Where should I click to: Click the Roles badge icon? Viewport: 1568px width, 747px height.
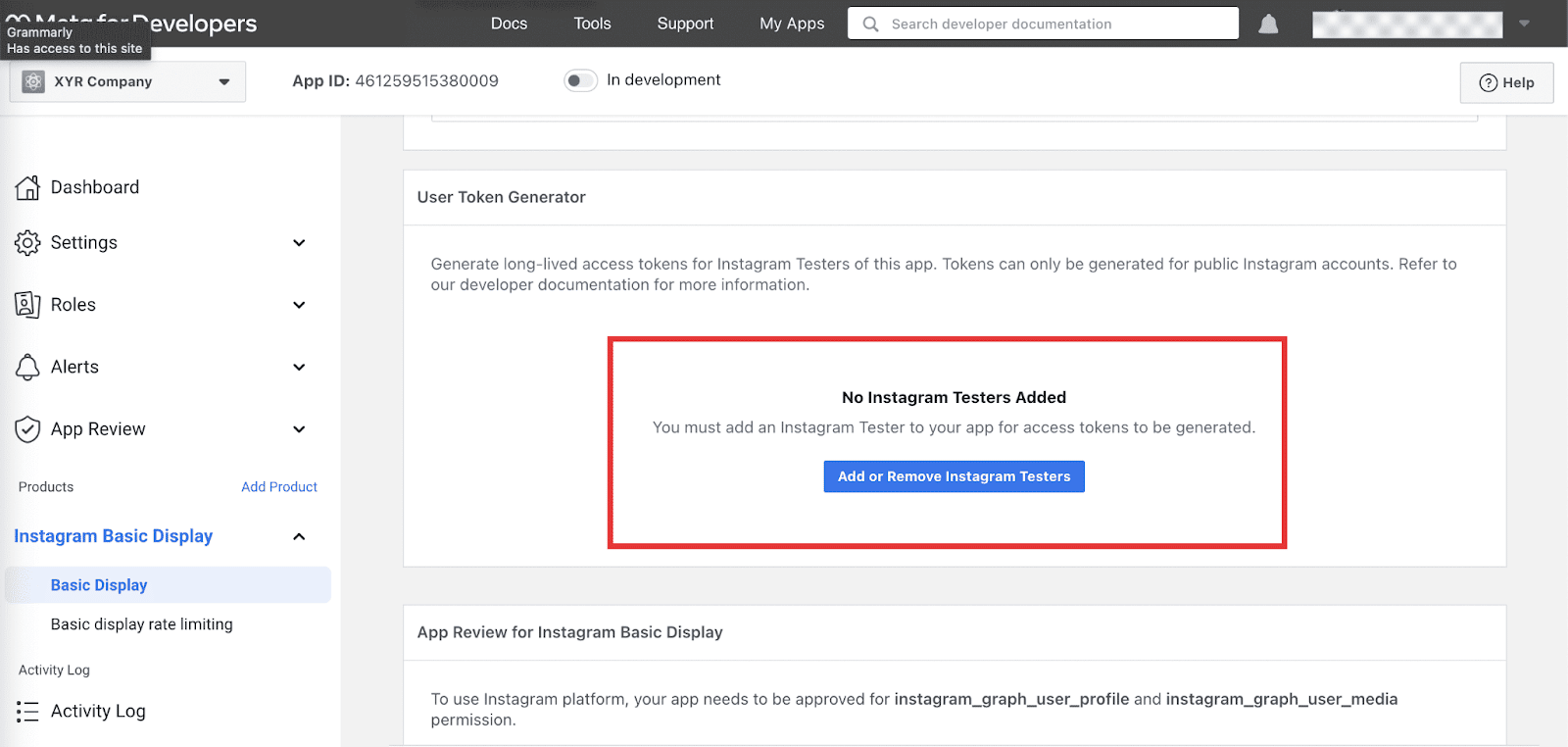tap(27, 305)
